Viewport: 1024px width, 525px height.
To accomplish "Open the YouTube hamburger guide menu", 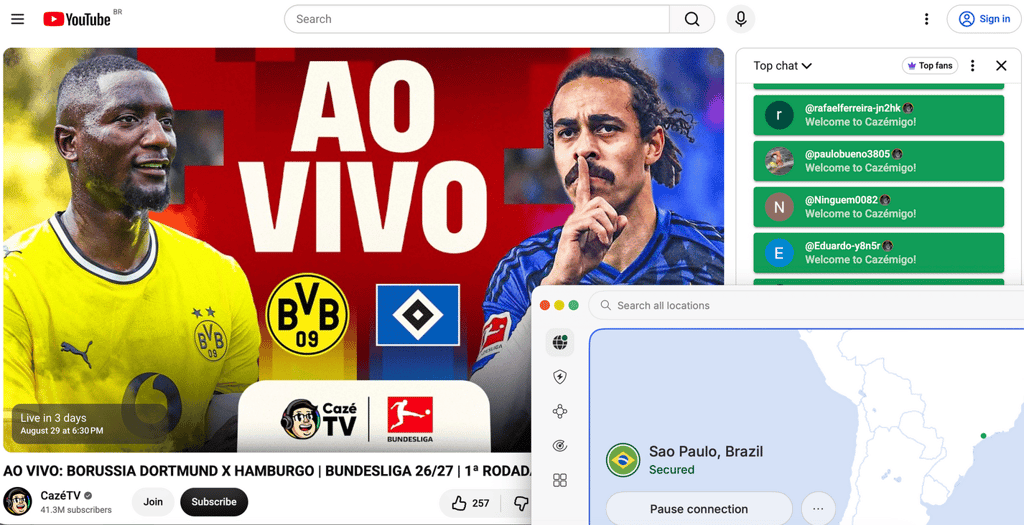I will [x=18, y=19].
